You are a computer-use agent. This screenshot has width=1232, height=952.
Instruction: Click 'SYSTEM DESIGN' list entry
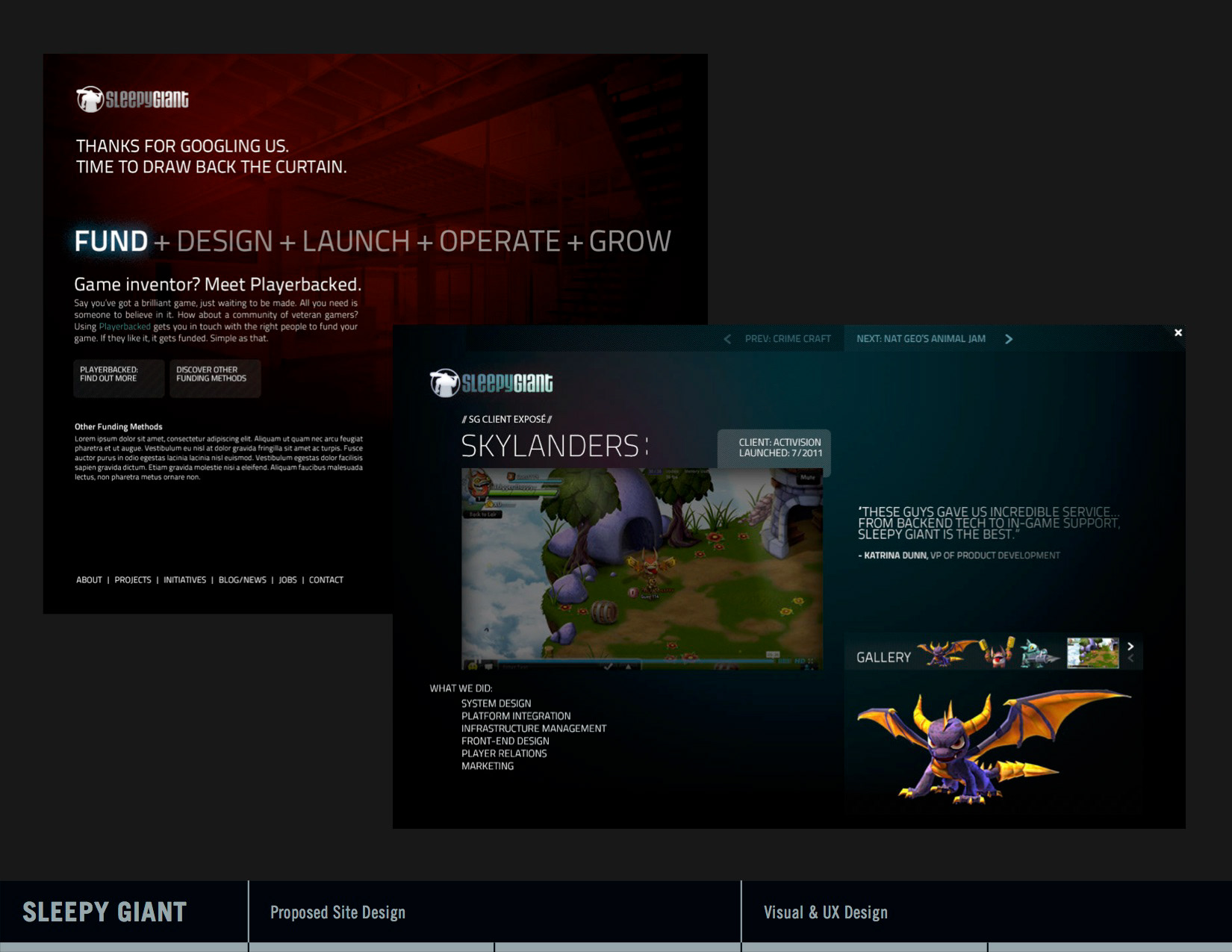point(497,703)
